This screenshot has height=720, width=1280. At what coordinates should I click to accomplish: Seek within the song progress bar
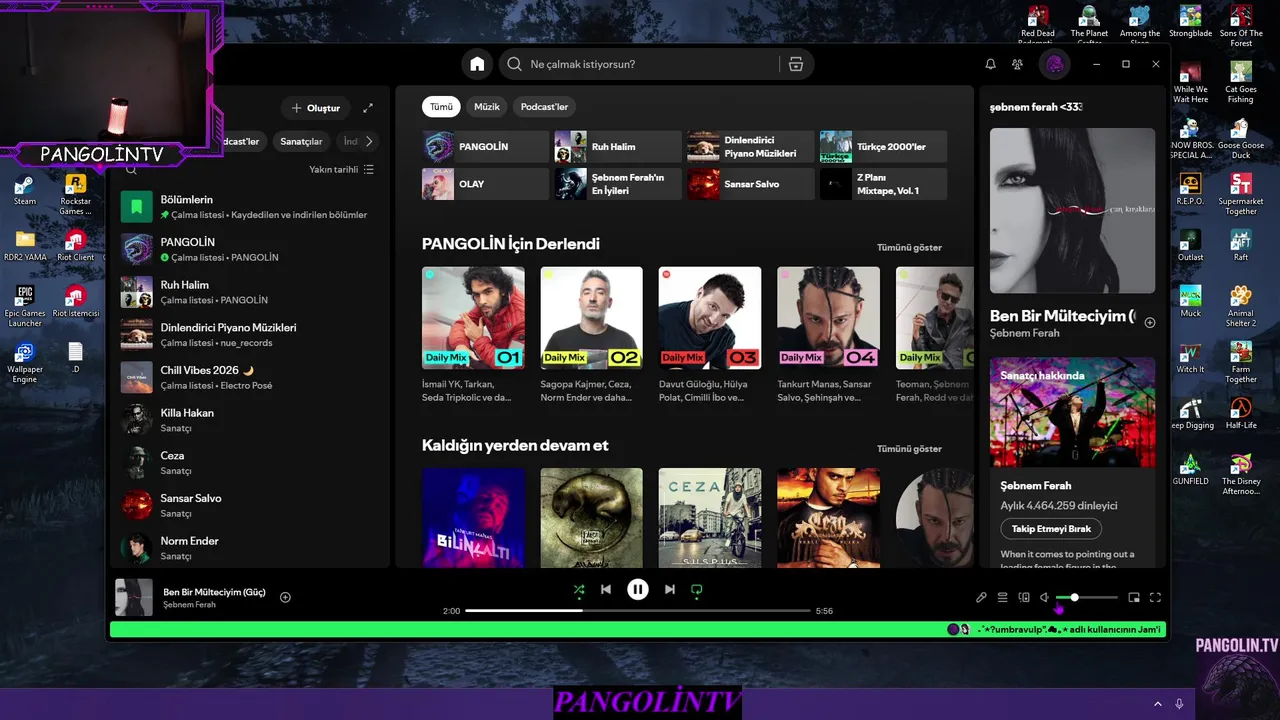pyautogui.click(x=638, y=610)
